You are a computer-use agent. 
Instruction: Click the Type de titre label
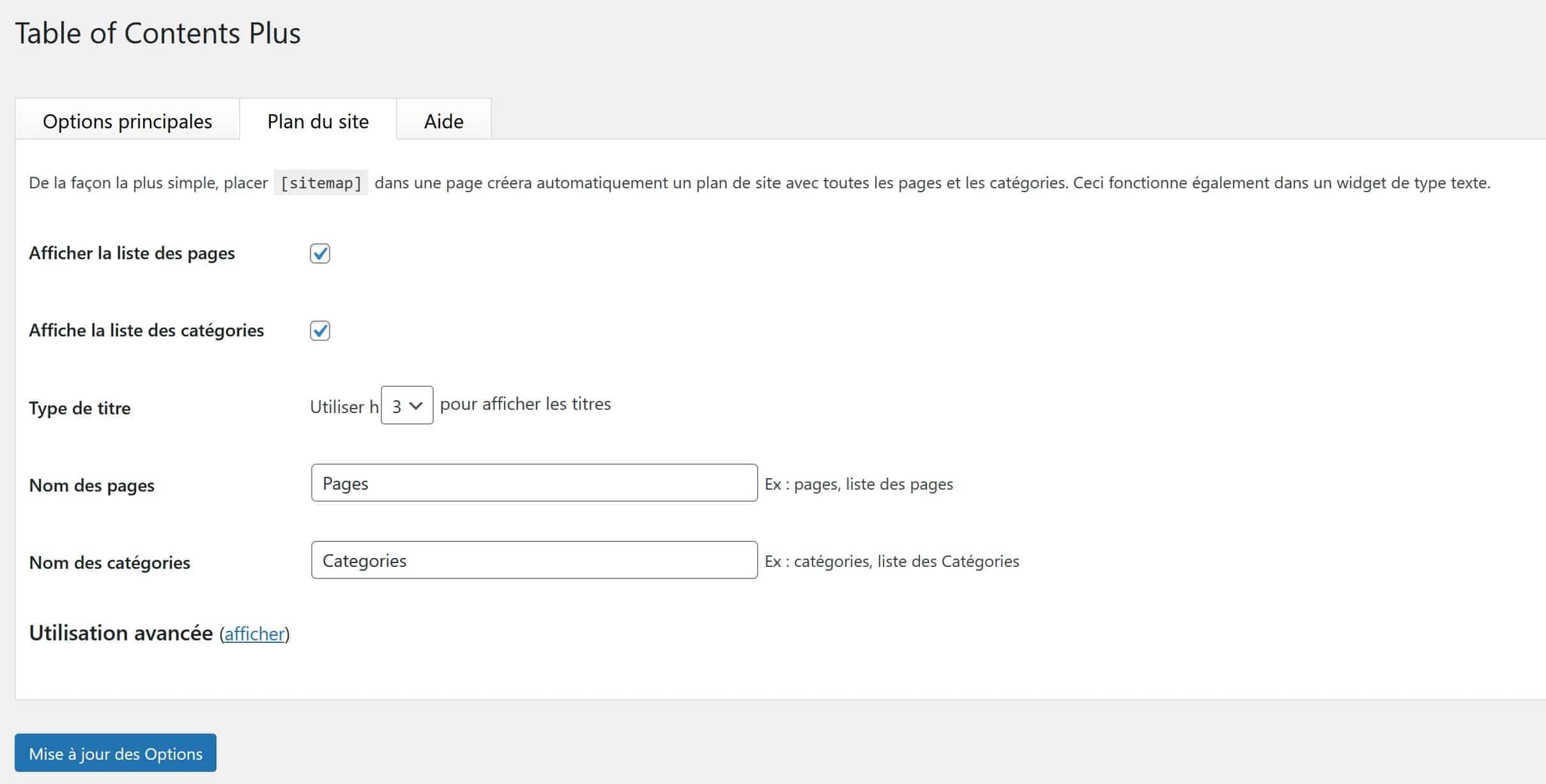[80, 408]
